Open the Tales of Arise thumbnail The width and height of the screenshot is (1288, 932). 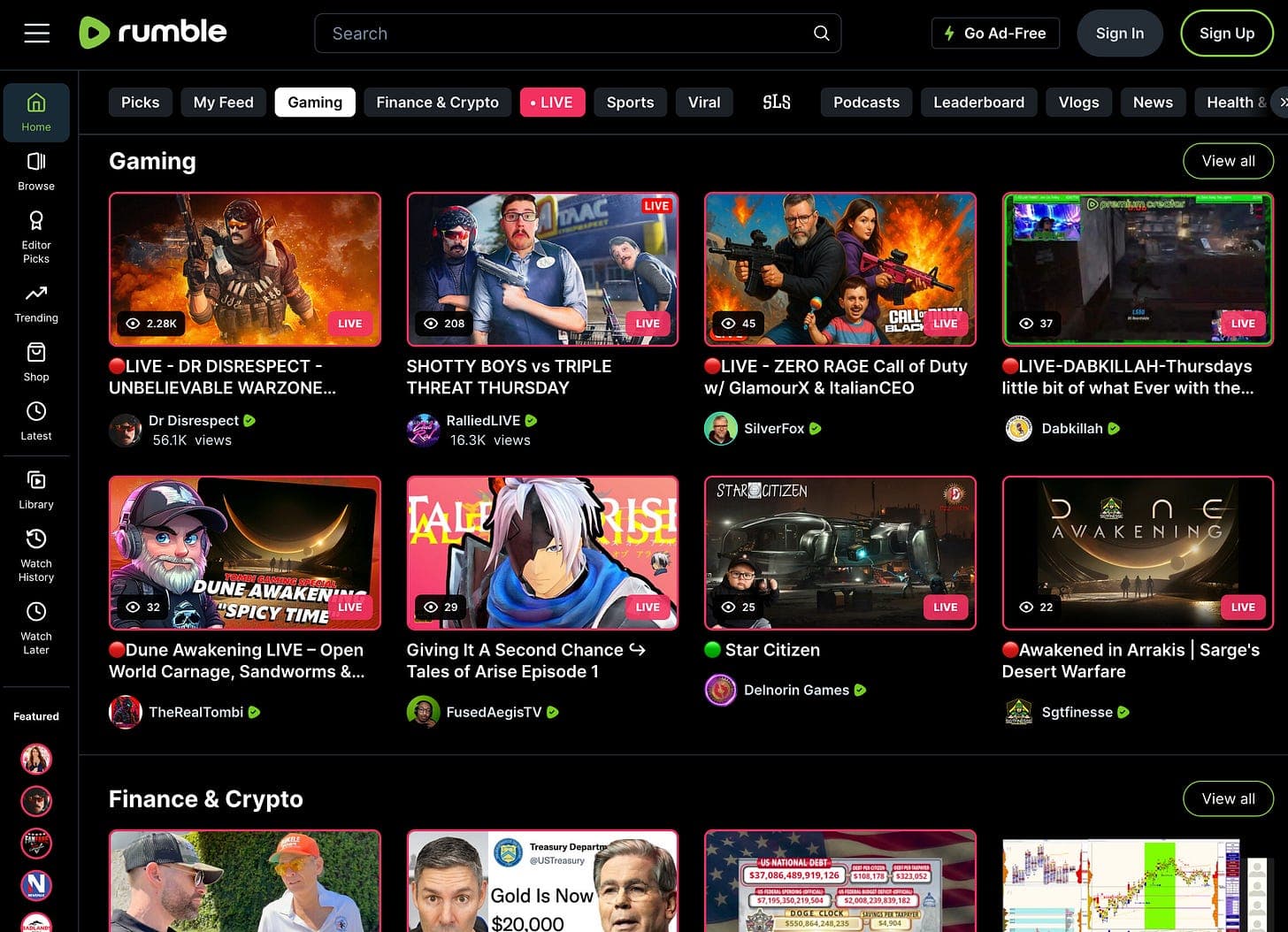click(542, 553)
